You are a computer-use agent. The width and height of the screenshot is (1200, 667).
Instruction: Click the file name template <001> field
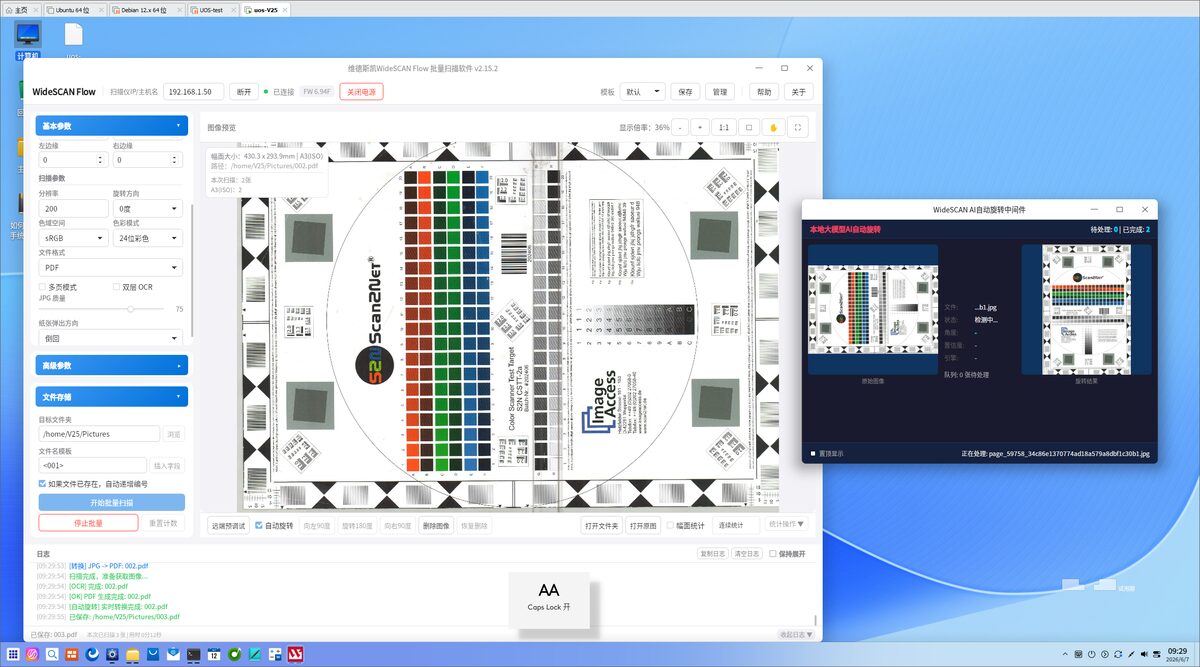[93, 465]
